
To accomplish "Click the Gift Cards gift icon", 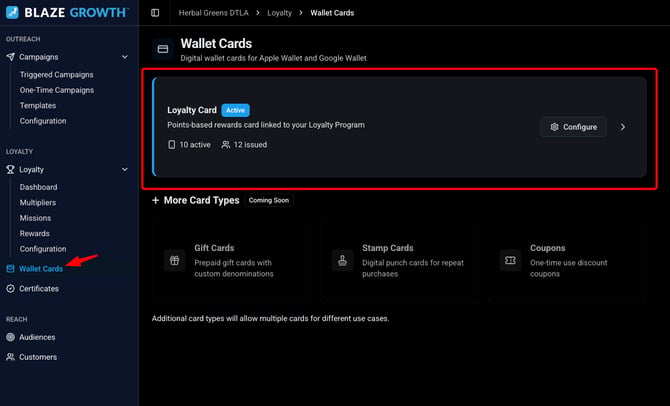I will pos(174,260).
